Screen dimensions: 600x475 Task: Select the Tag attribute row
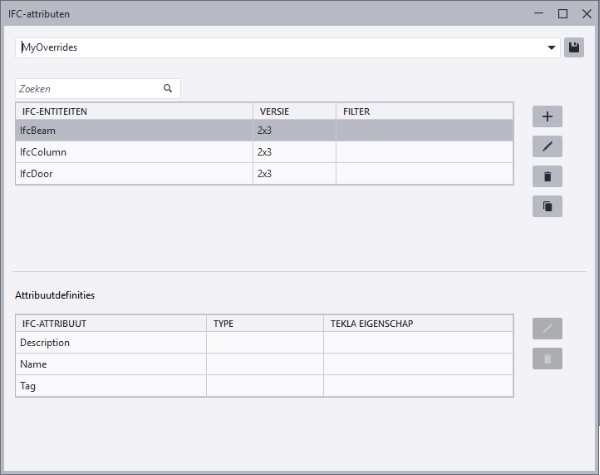click(x=264, y=386)
